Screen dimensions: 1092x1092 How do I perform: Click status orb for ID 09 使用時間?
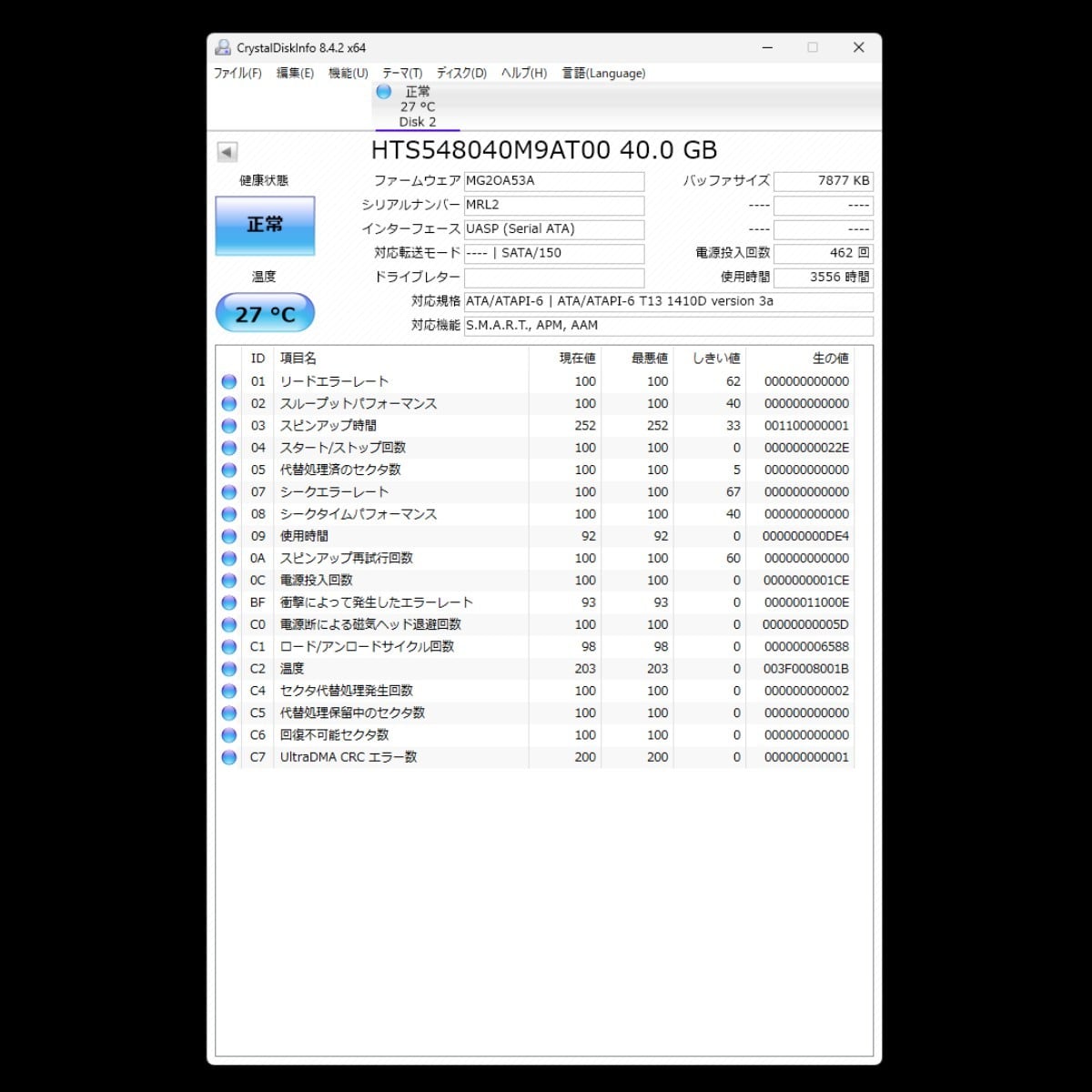(229, 537)
